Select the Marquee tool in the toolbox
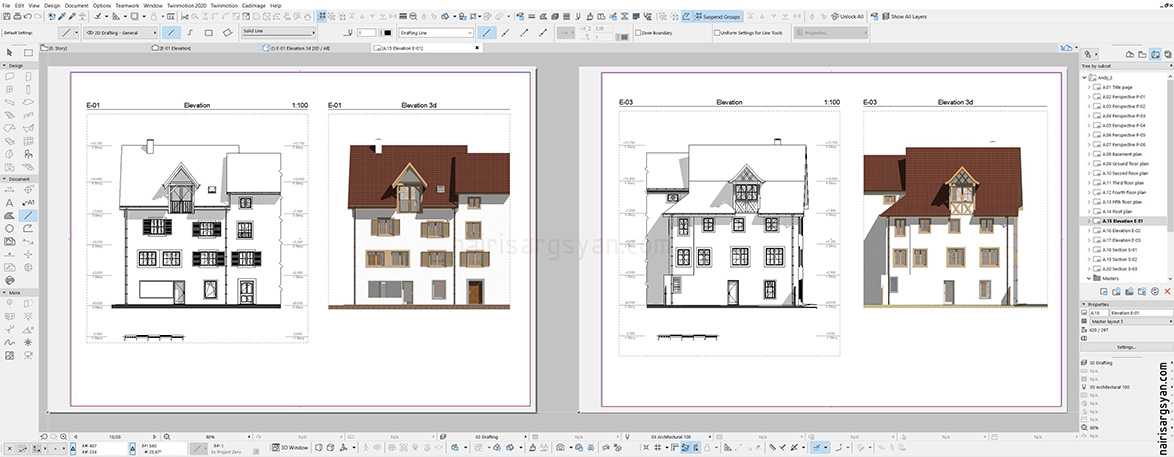1174x457 pixels. [x=28, y=52]
